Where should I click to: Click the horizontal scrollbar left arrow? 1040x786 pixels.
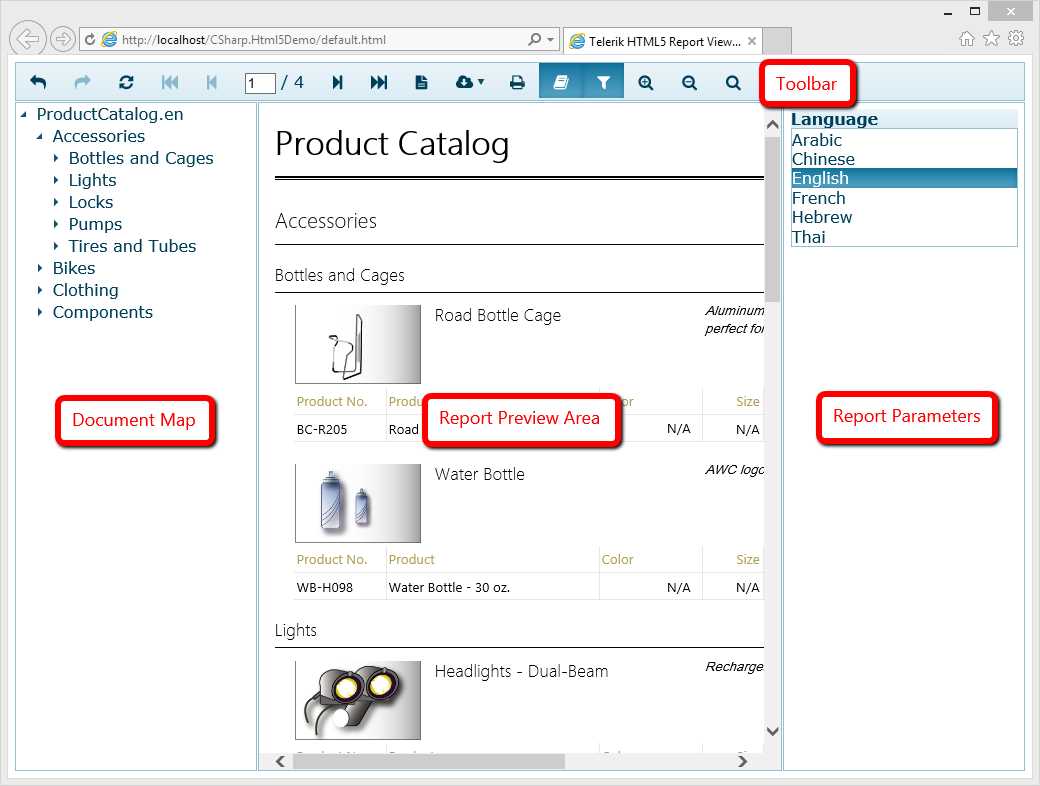[281, 761]
